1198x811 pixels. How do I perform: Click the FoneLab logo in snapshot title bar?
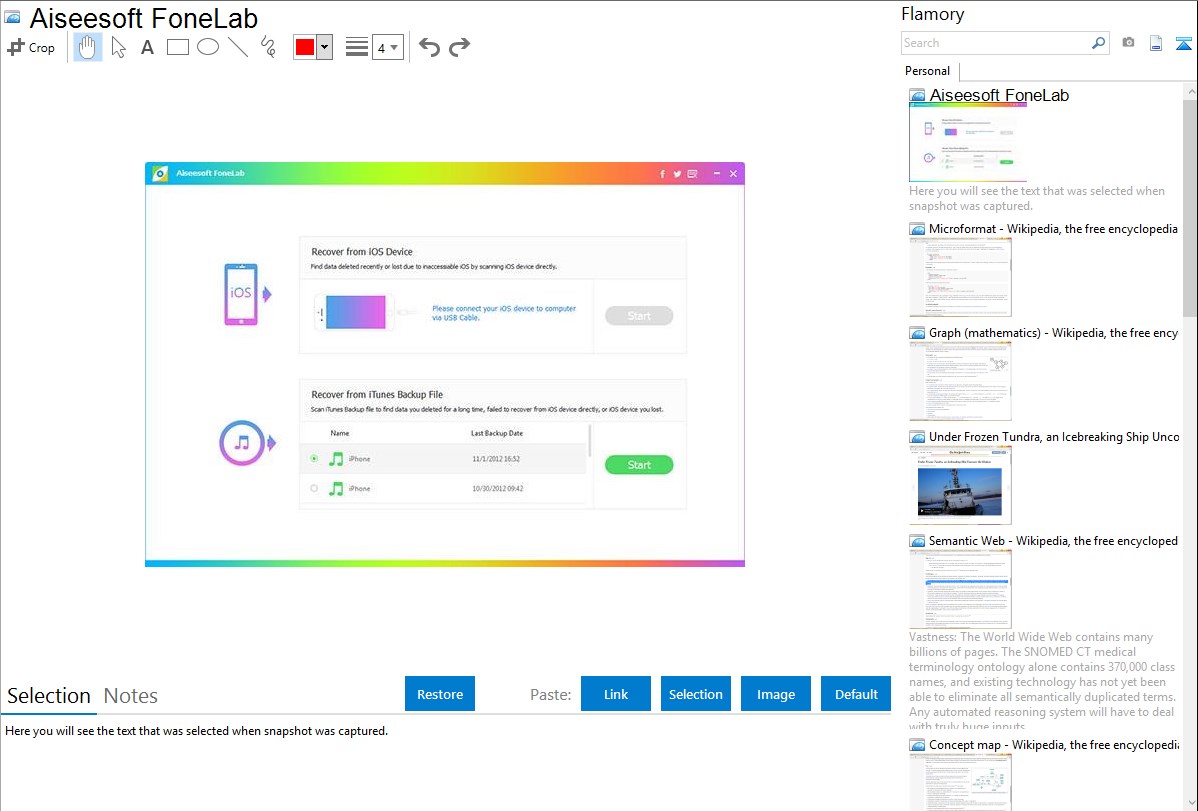[x=160, y=174]
